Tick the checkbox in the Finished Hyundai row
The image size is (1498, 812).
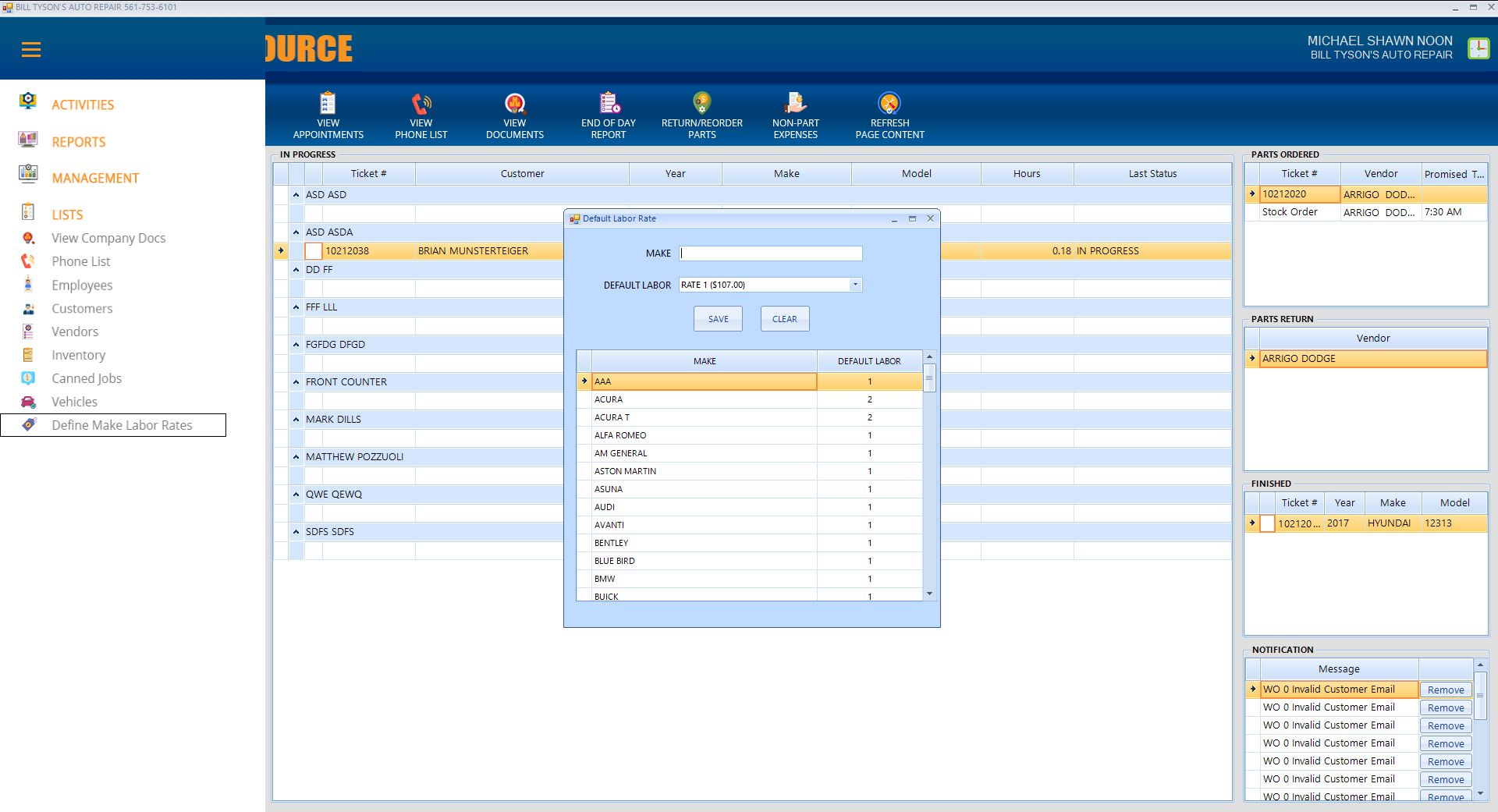[1267, 523]
